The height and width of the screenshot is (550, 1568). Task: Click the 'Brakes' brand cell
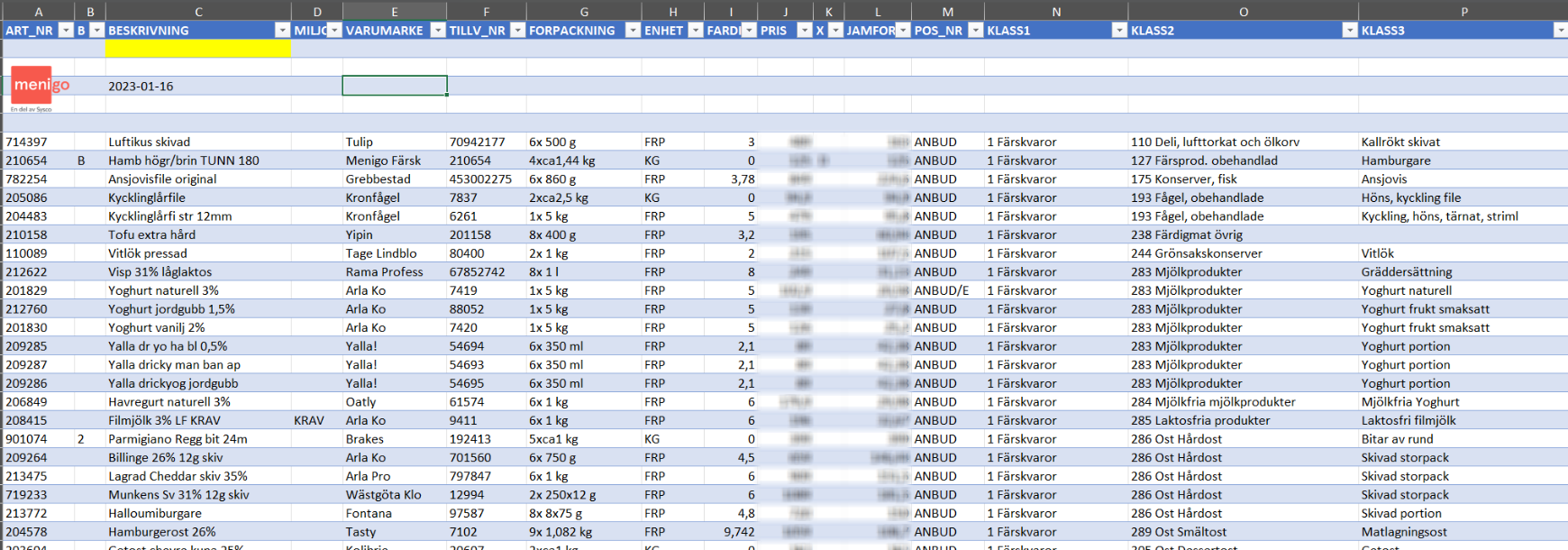coord(395,439)
